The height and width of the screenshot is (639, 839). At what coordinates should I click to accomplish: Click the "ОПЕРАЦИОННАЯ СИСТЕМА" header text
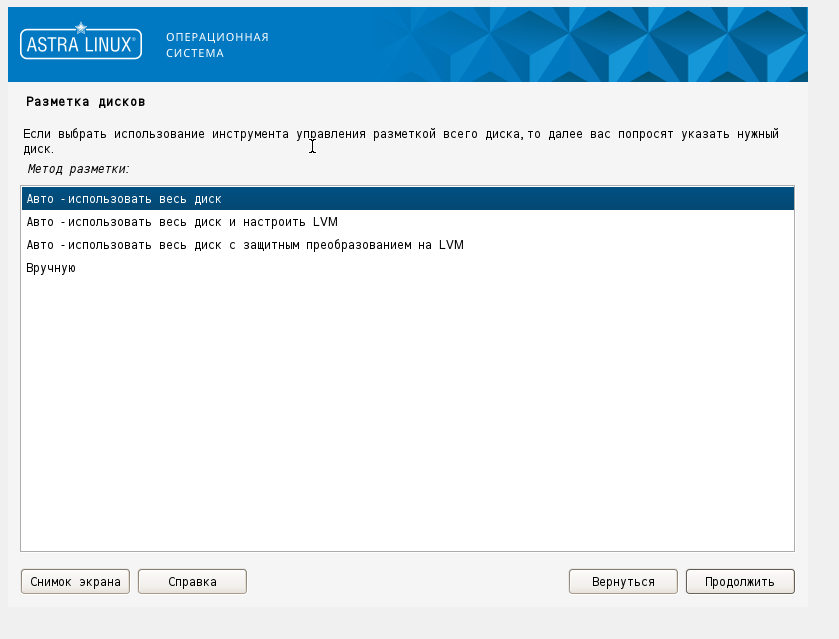pyautogui.click(x=217, y=45)
